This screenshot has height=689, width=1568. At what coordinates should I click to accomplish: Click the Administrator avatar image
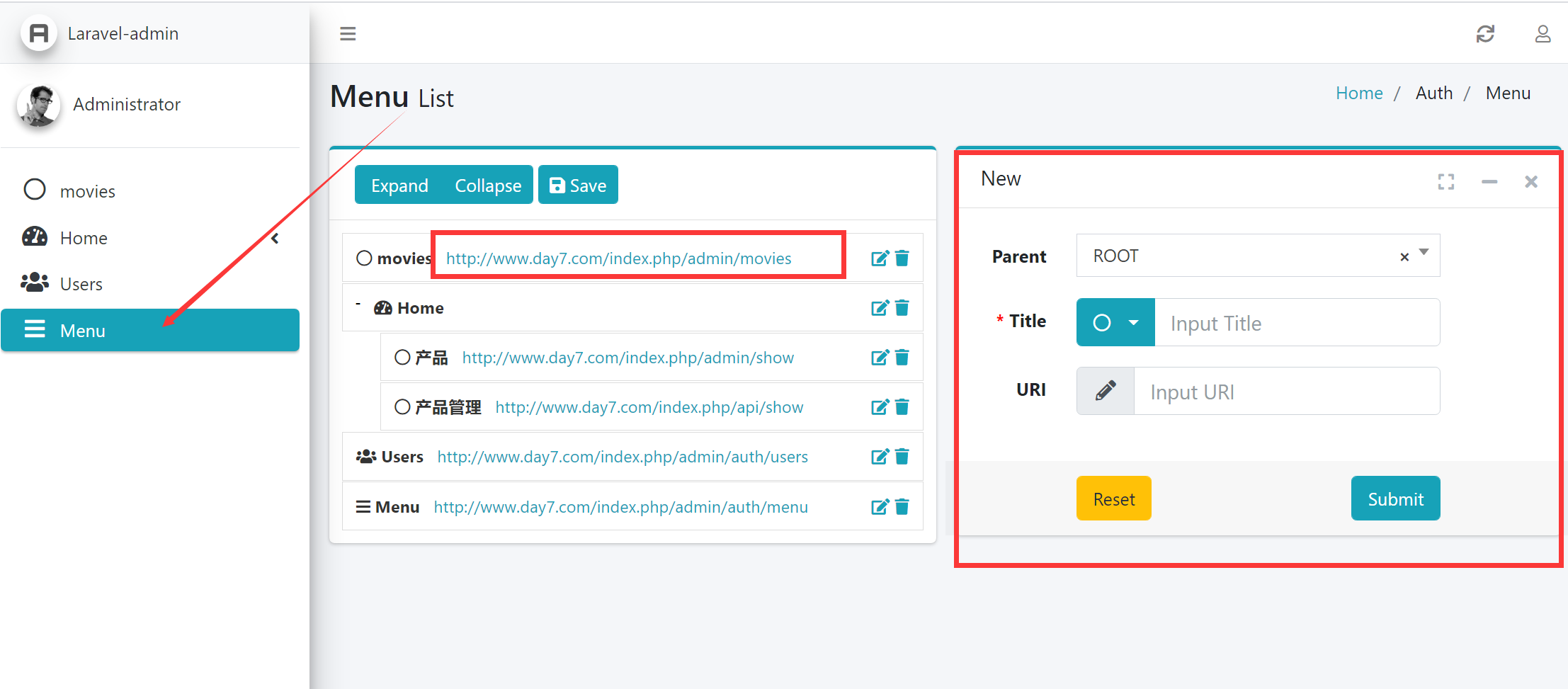pyautogui.click(x=38, y=105)
